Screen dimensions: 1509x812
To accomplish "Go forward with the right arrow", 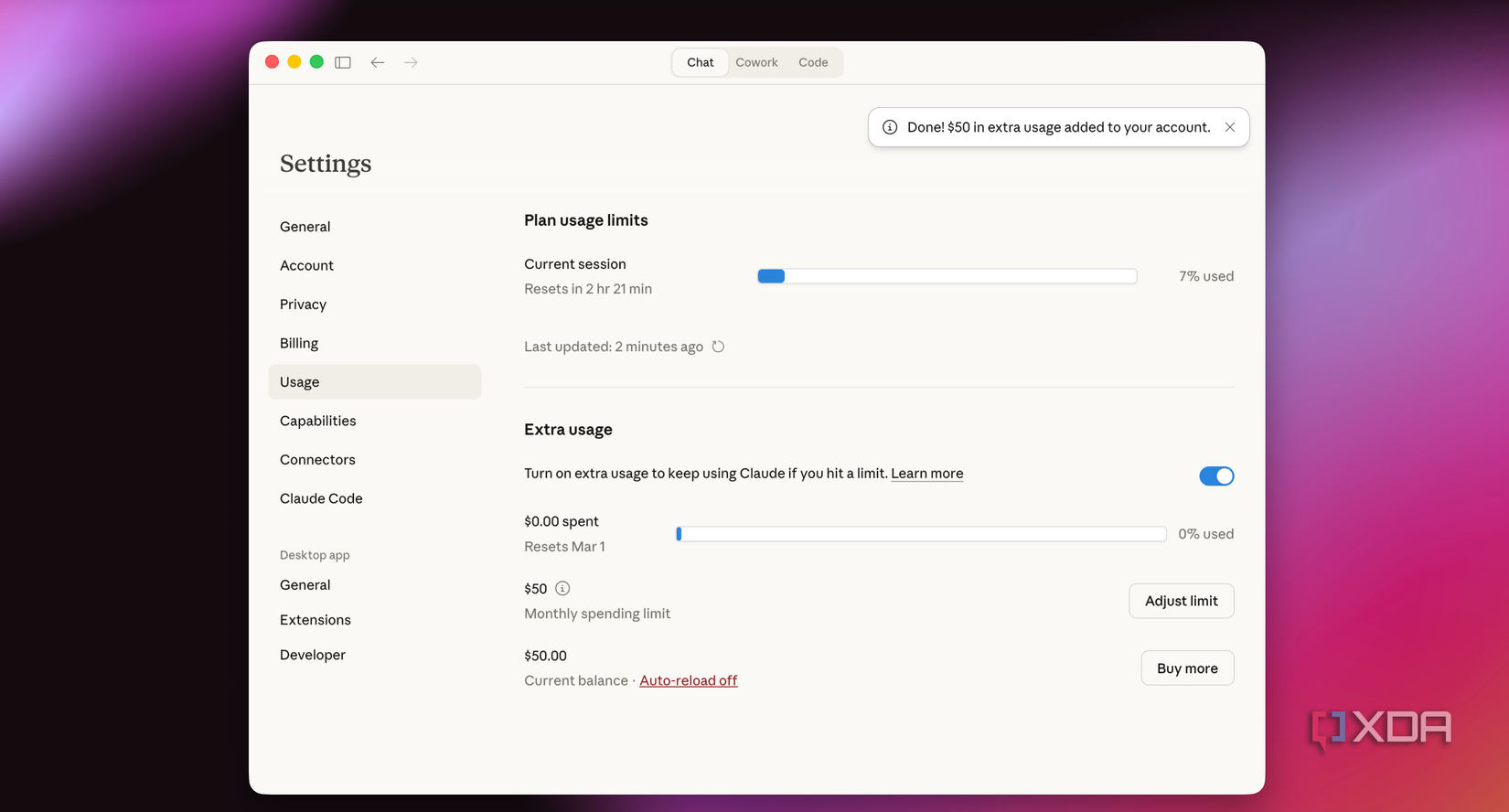I will (x=411, y=62).
